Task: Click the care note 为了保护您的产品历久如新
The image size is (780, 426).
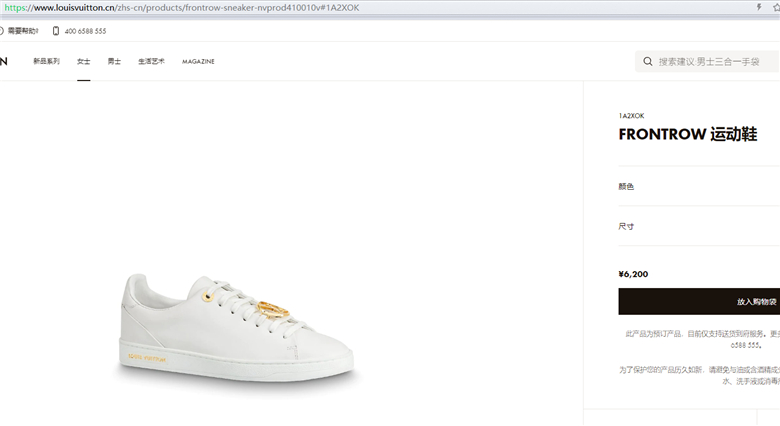Action: (x=699, y=375)
